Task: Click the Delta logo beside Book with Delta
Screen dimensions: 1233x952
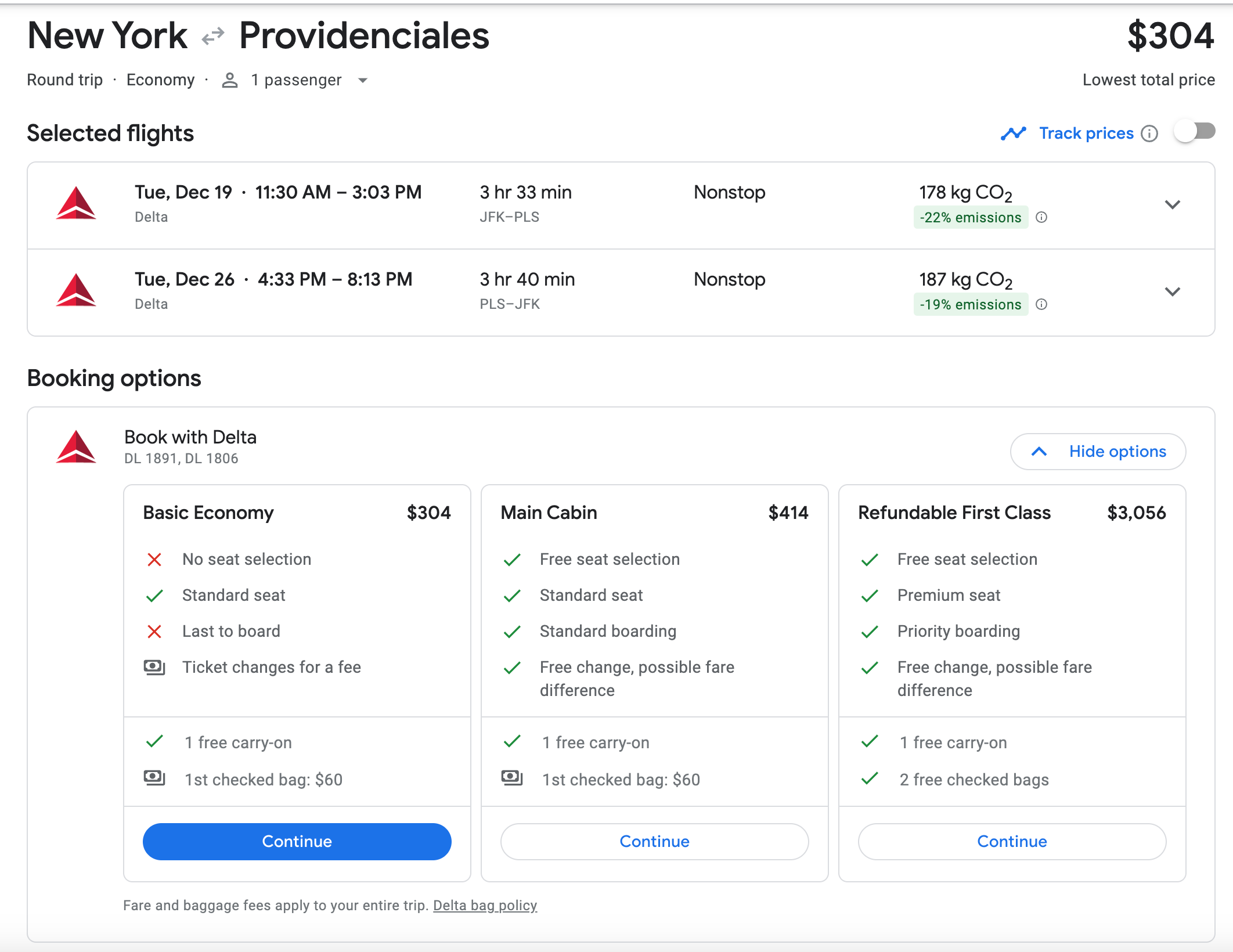Action: point(76,448)
